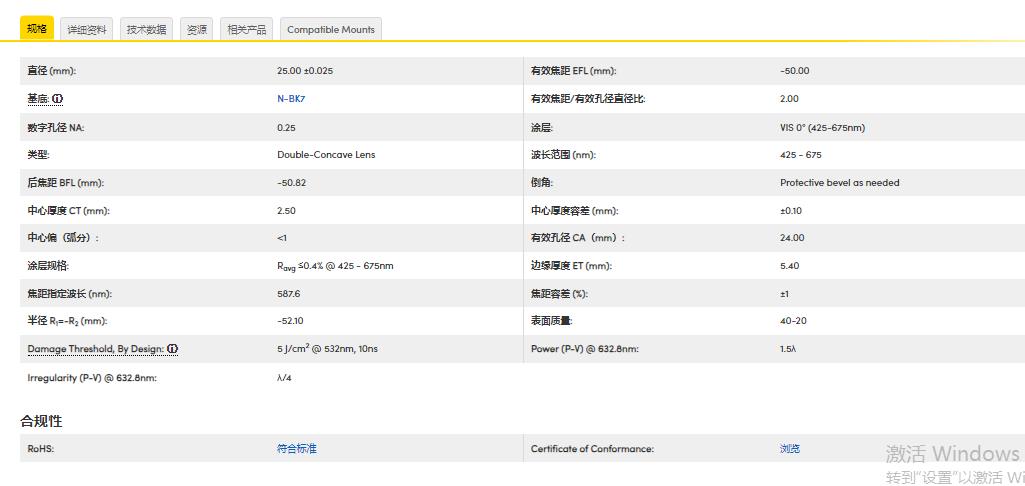Select the 规格 tab

pyautogui.click(x=37, y=29)
